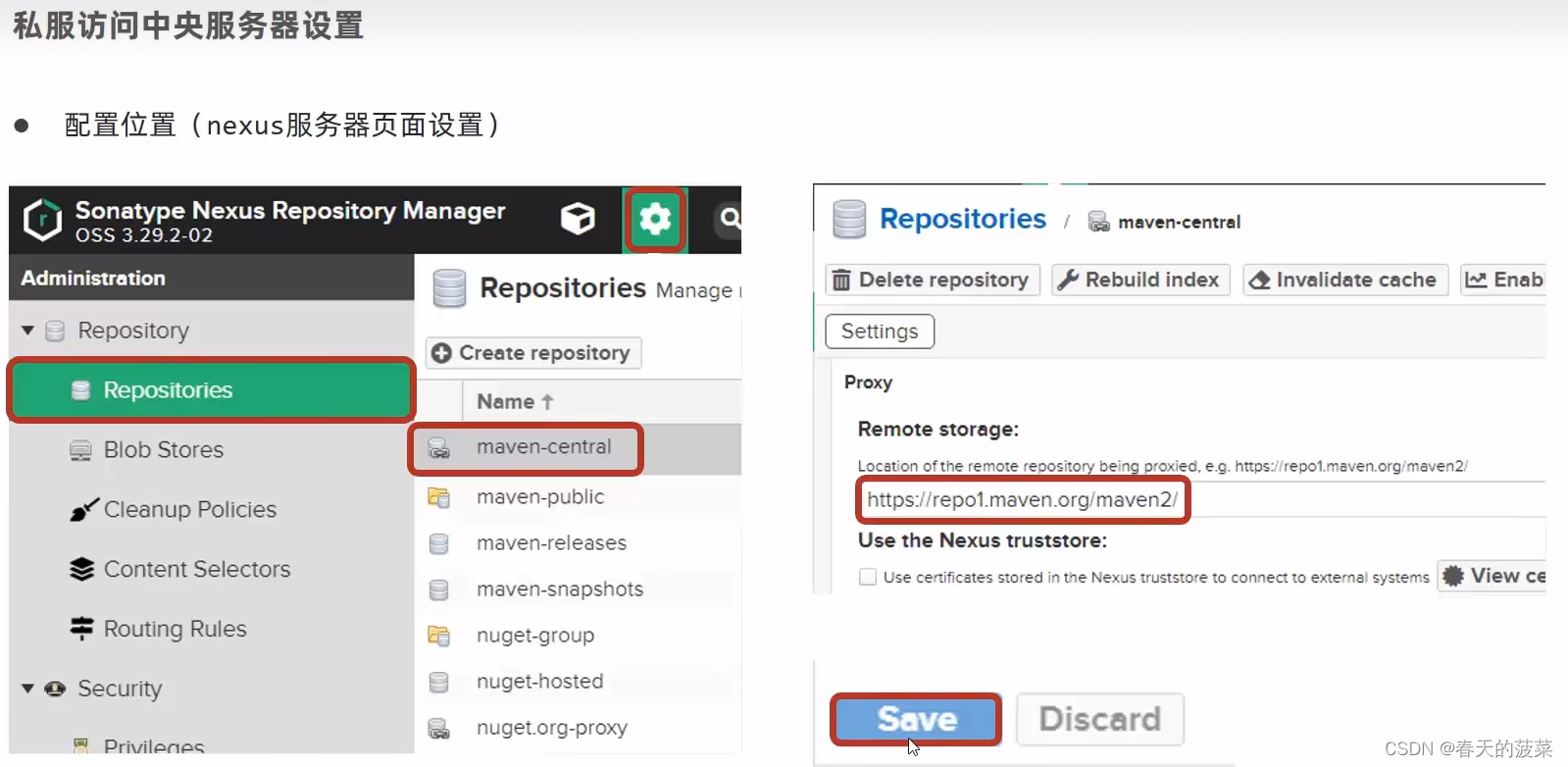Click the nuget-hosted database icon

[439, 682]
